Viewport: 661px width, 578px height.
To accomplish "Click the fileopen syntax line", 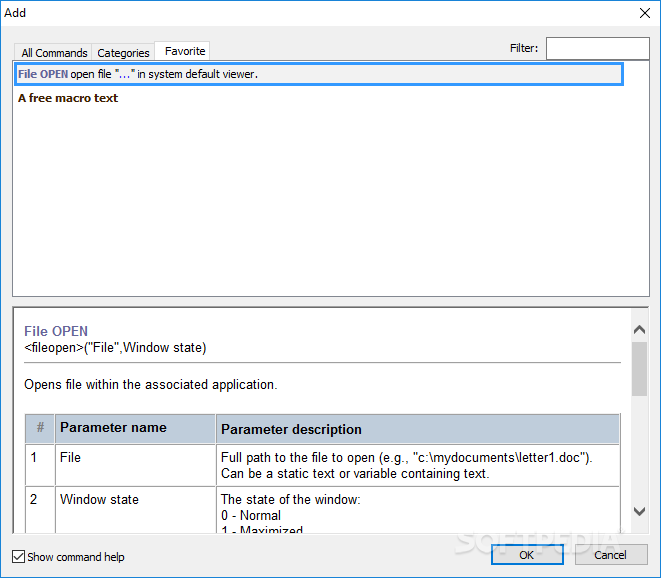I will click(115, 348).
